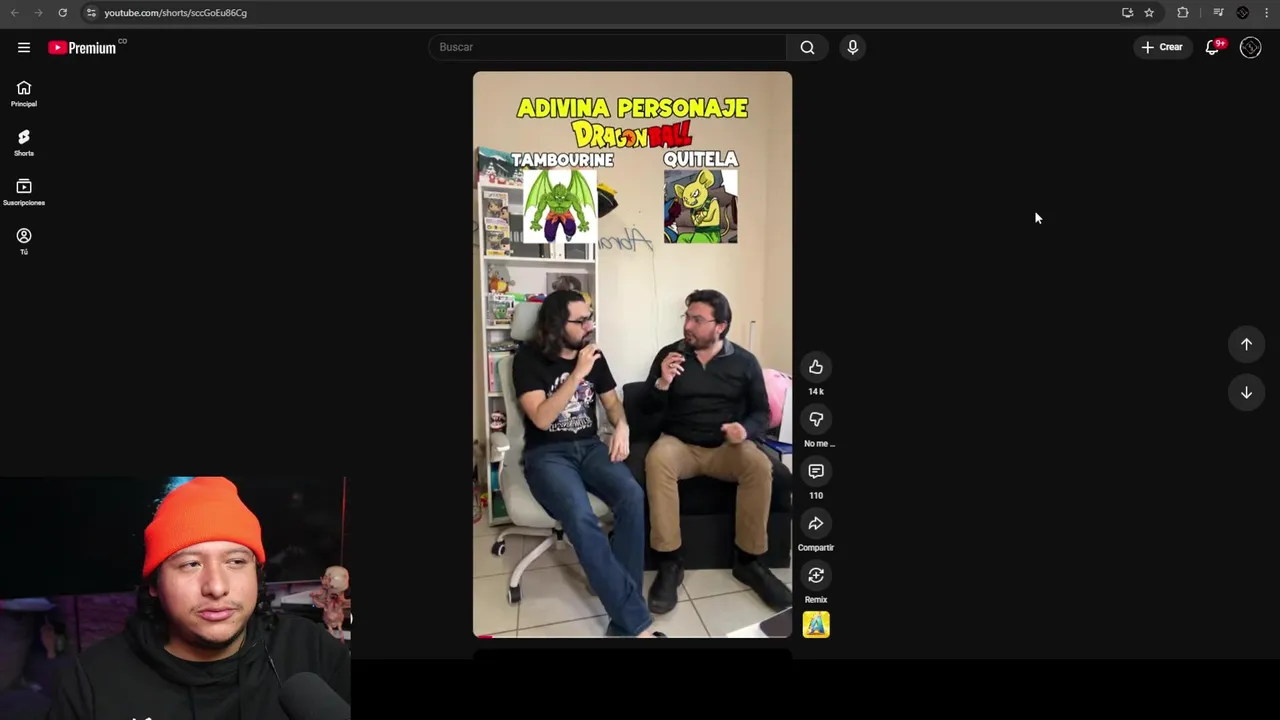Open Principal home in sidebar
Image resolution: width=1280 pixels, height=720 pixels.
tap(24, 93)
